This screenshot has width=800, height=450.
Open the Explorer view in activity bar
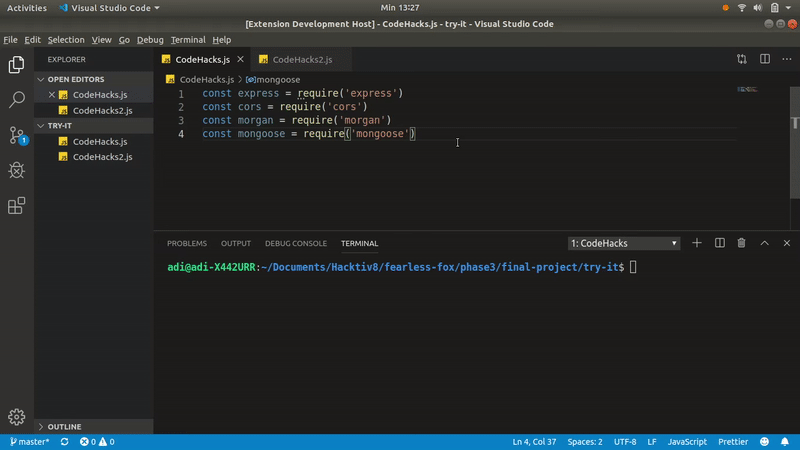point(16,65)
